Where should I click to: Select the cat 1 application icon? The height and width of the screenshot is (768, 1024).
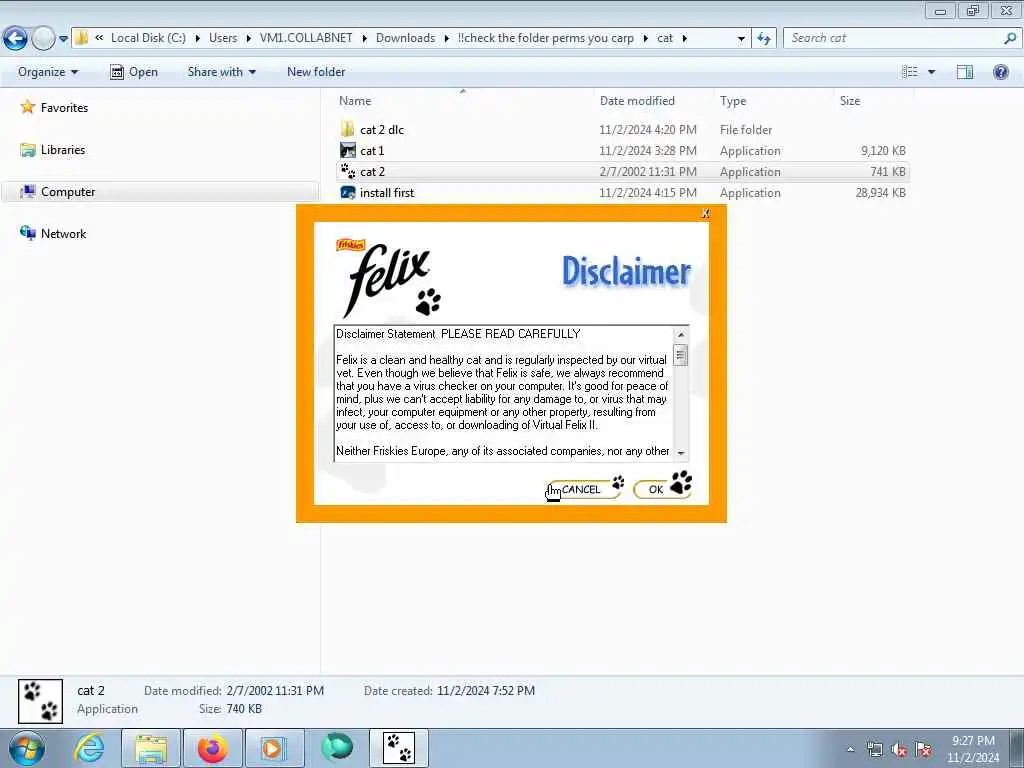tap(348, 151)
